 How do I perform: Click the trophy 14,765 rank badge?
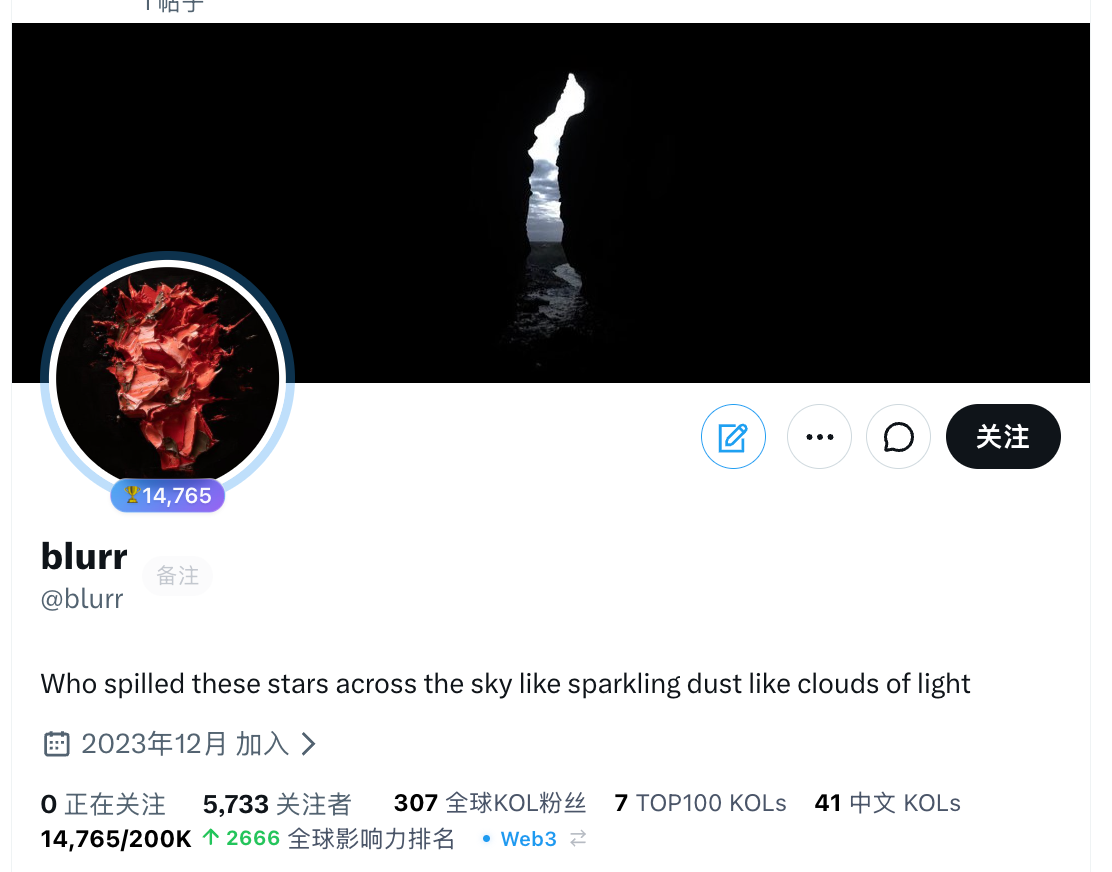pos(168,496)
